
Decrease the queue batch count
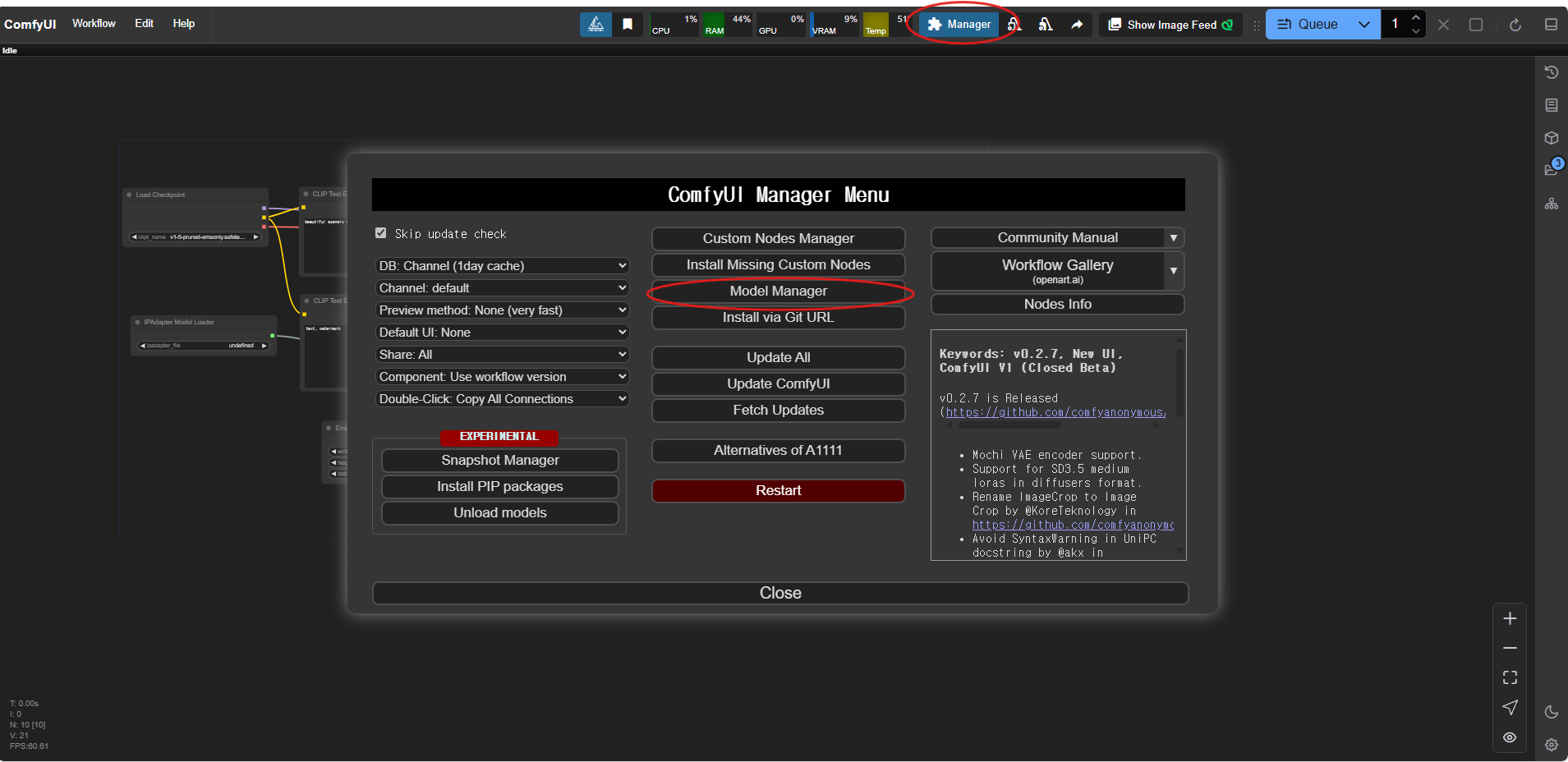(x=1416, y=31)
